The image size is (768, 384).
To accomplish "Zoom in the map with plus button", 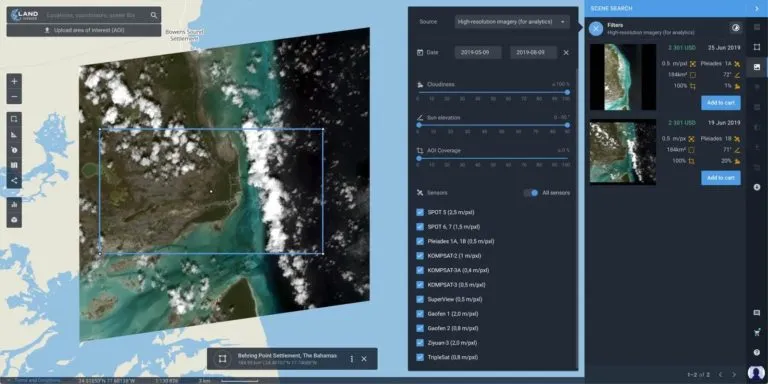I will [14, 81].
